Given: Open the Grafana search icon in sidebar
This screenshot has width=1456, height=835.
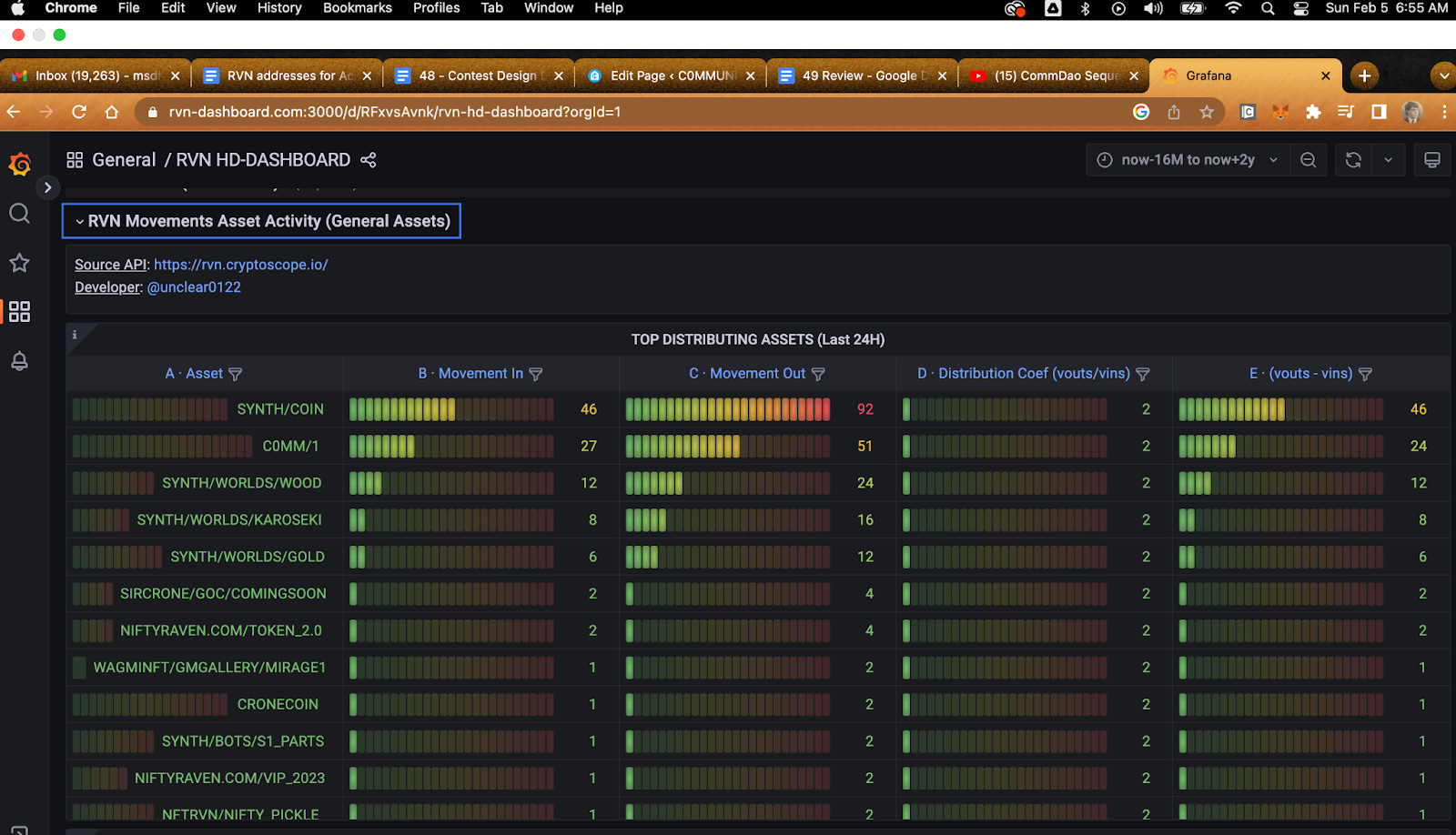Looking at the screenshot, I should pos(19,214).
